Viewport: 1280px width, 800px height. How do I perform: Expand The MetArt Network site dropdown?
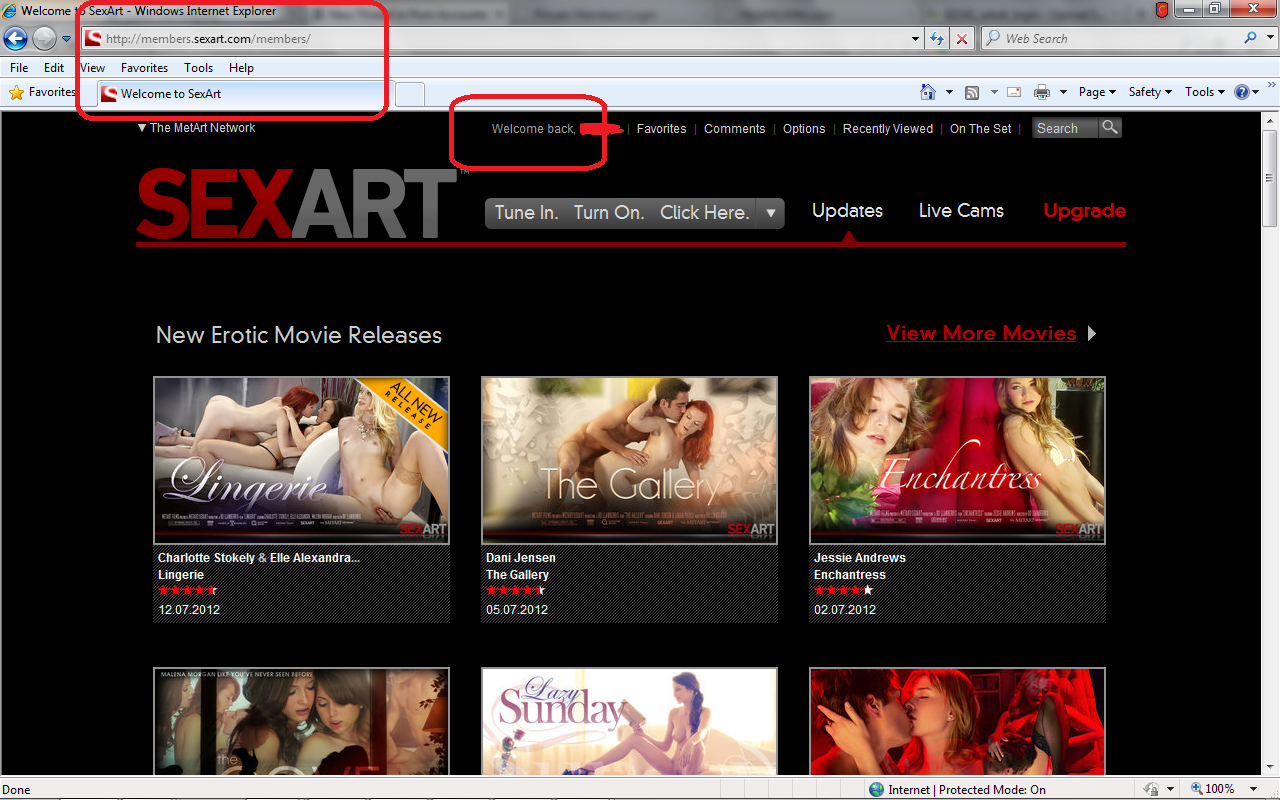coord(197,128)
